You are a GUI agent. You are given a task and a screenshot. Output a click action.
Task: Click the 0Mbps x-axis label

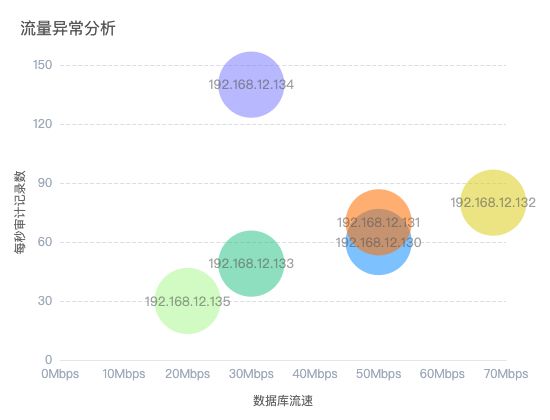click(x=60, y=374)
